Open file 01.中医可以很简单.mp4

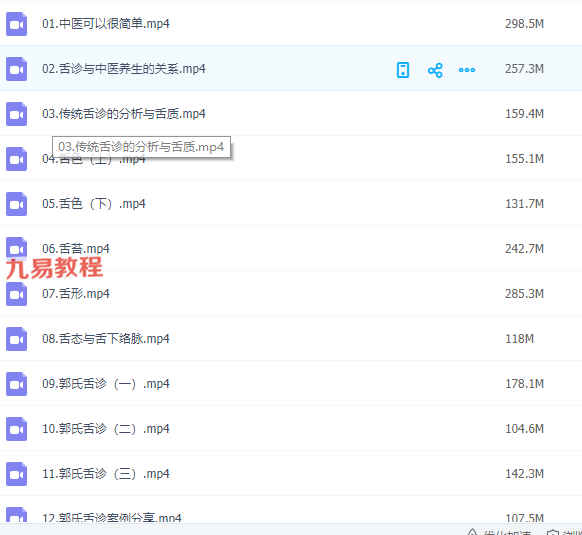click(106, 24)
